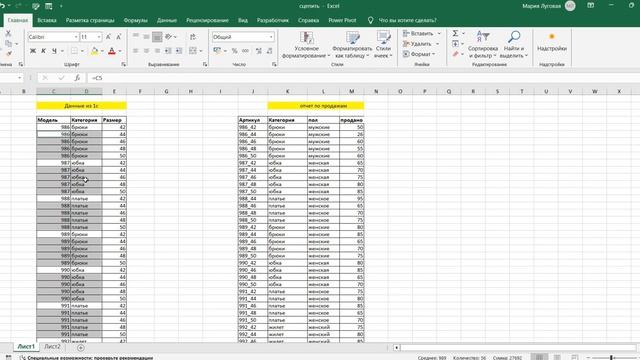The height and width of the screenshot is (360, 640).
Task: Expand the Delete (Удалить) cells dropdown arrow
Action: [x=438, y=44]
